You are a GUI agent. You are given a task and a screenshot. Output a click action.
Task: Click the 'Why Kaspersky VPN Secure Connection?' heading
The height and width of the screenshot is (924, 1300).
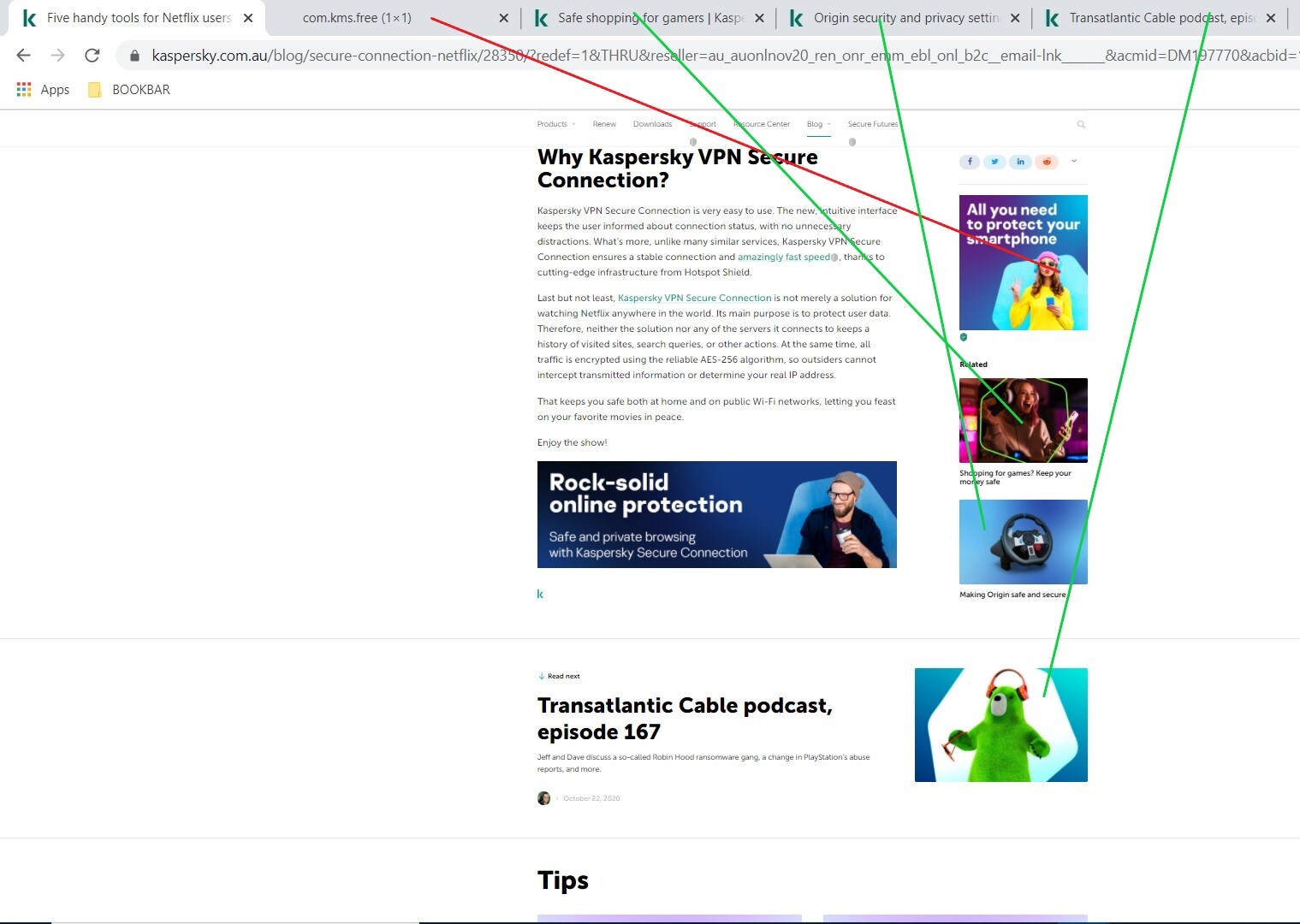coord(678,169)
